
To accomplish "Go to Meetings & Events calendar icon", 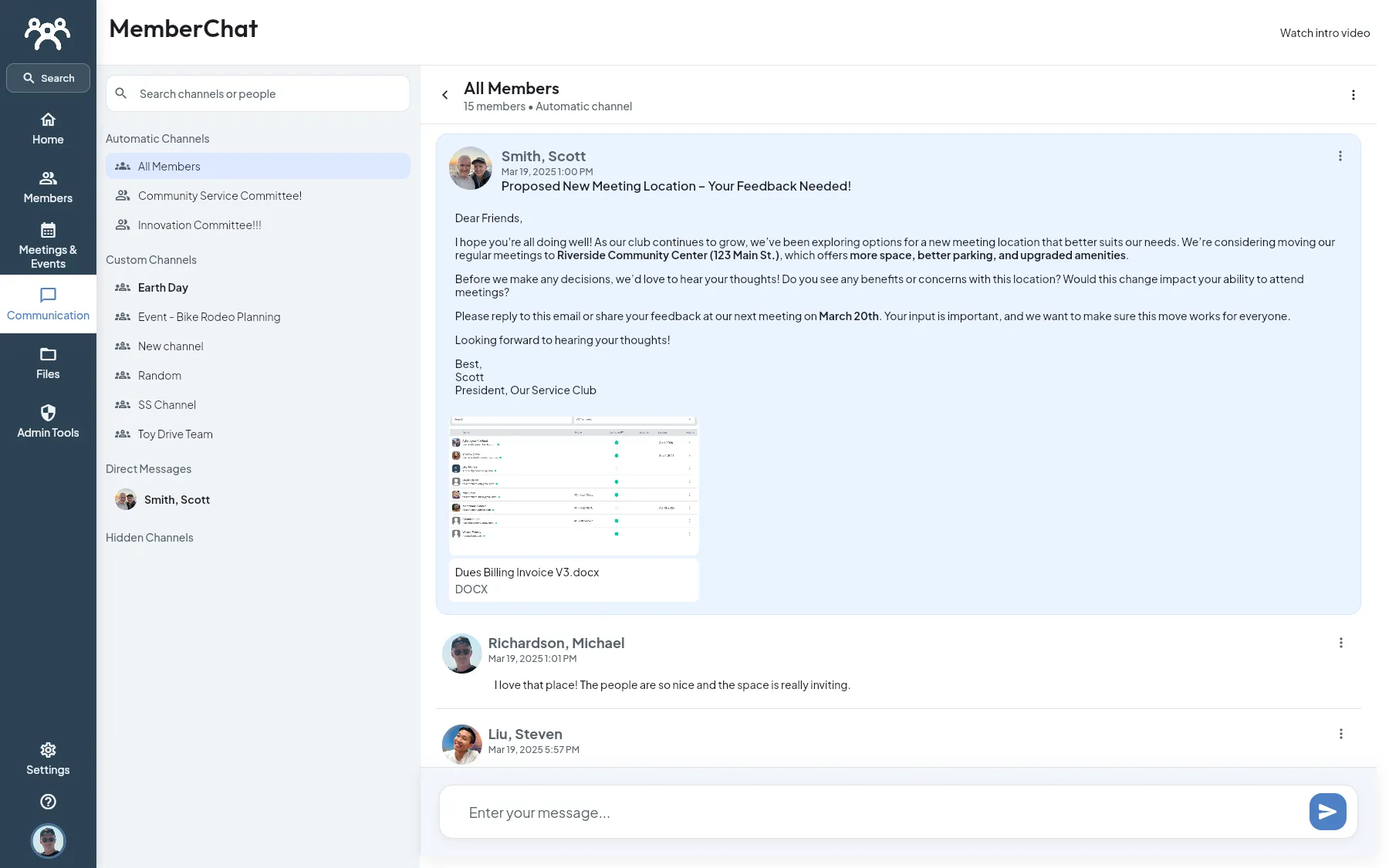I will 48,230.
